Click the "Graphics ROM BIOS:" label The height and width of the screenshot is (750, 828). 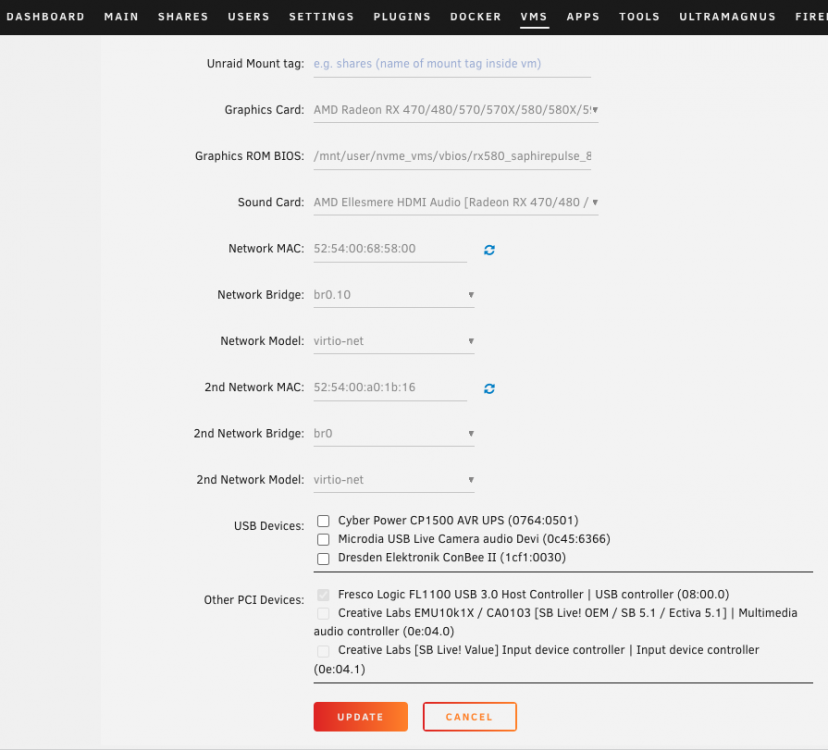249,156
